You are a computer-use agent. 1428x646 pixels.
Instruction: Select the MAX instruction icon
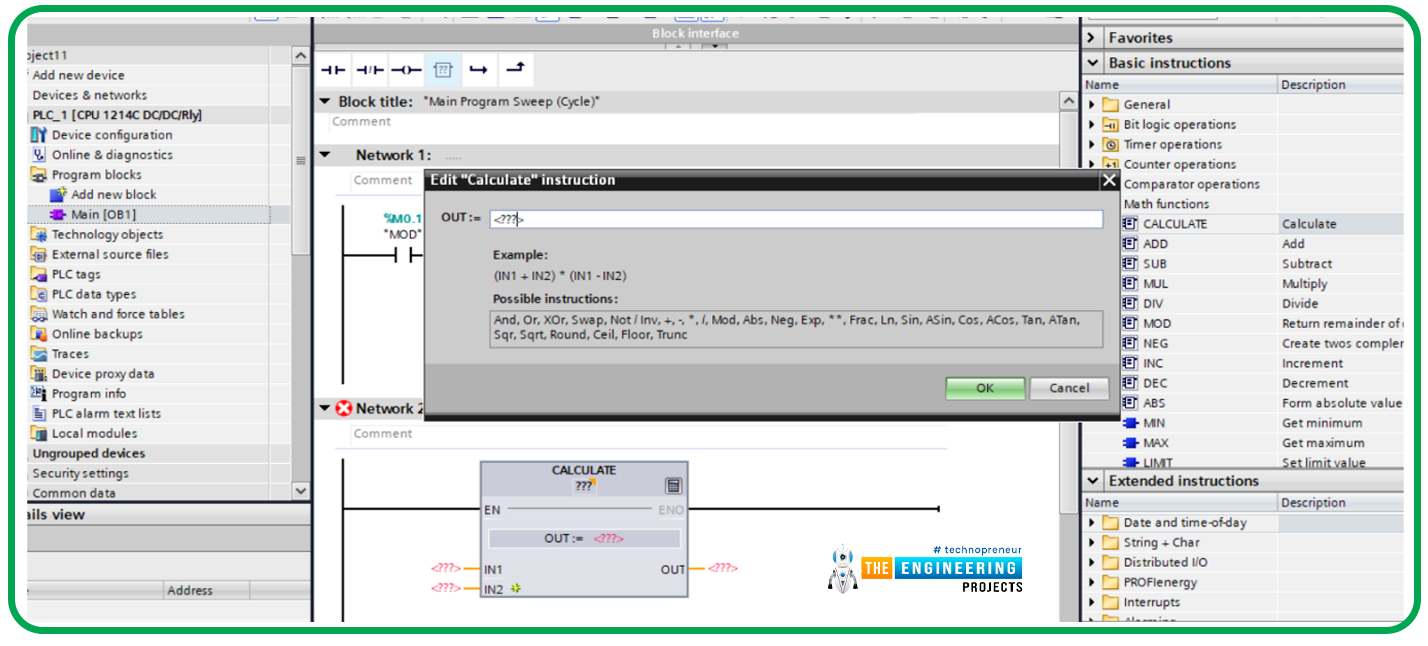click(x=1131, y=443)
